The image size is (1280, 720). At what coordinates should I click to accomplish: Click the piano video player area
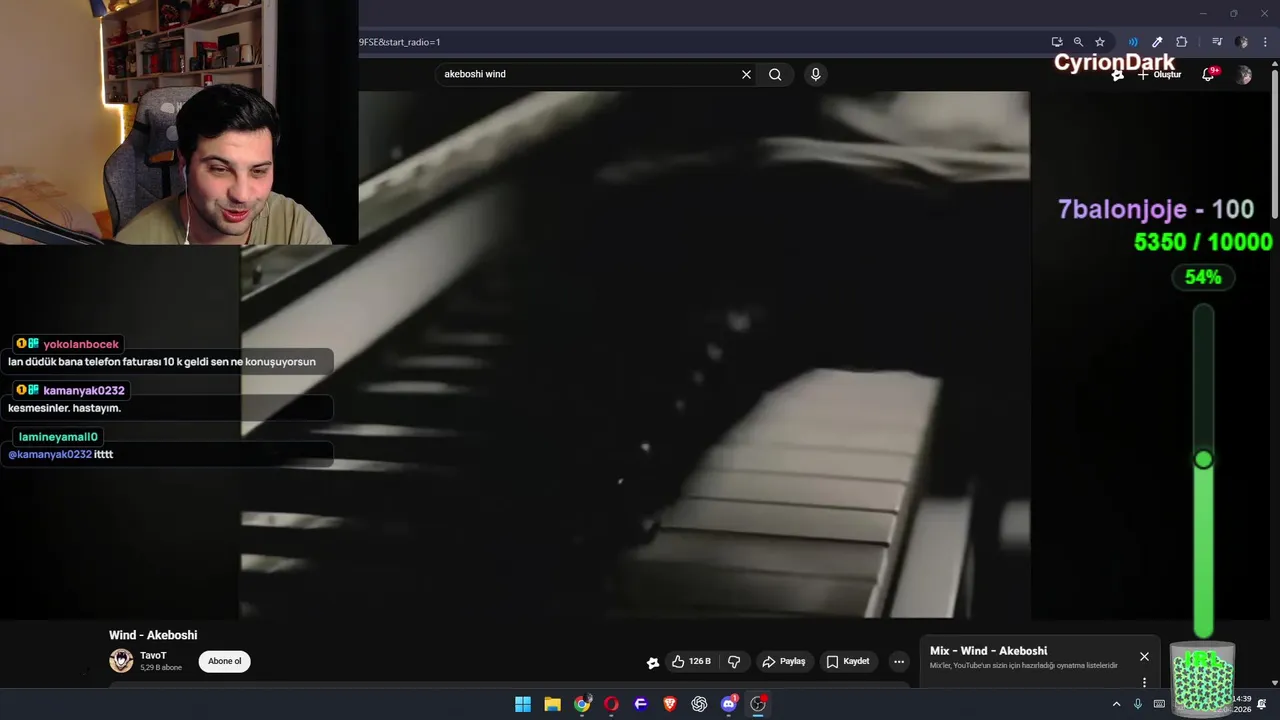635,355
